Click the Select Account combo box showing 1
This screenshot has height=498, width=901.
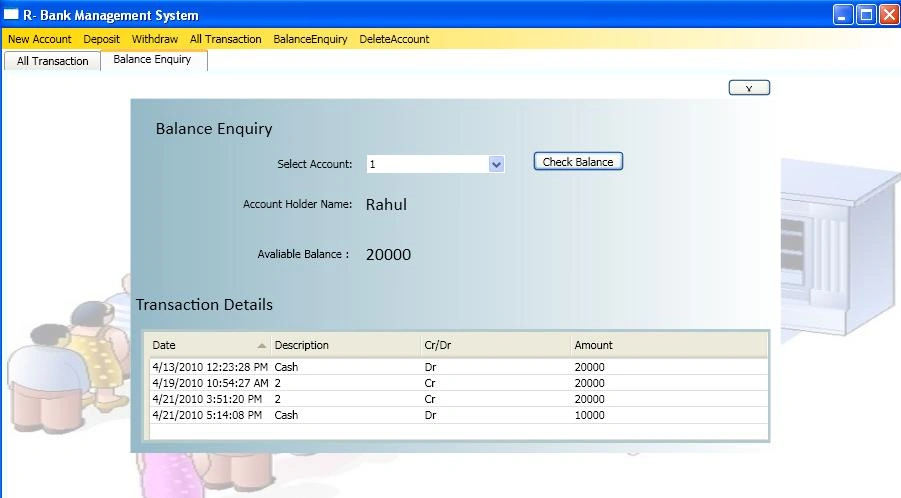[436, 164]
